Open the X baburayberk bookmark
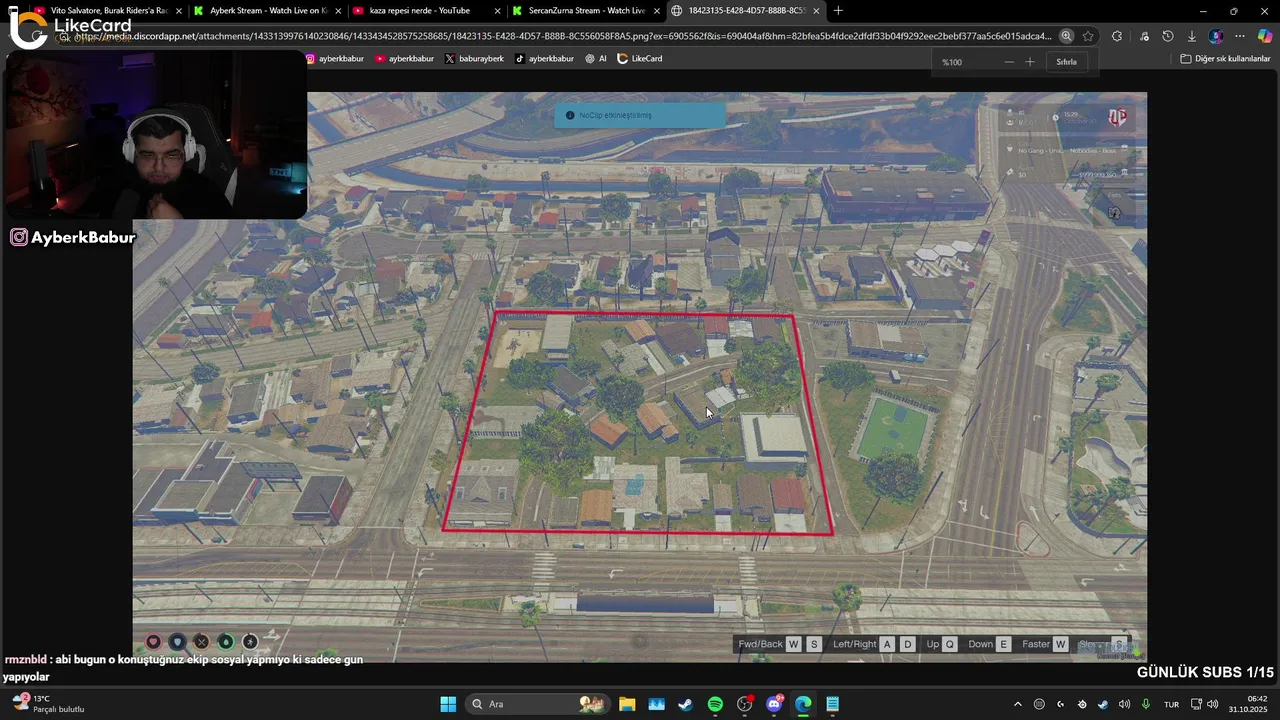The height and width of the screenshot is (720, 1280). 474,59
